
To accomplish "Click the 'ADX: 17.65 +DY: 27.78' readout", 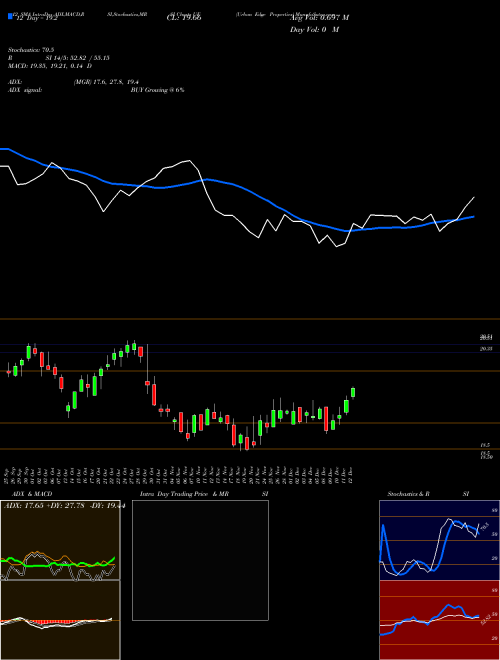I will pos(45,506).
